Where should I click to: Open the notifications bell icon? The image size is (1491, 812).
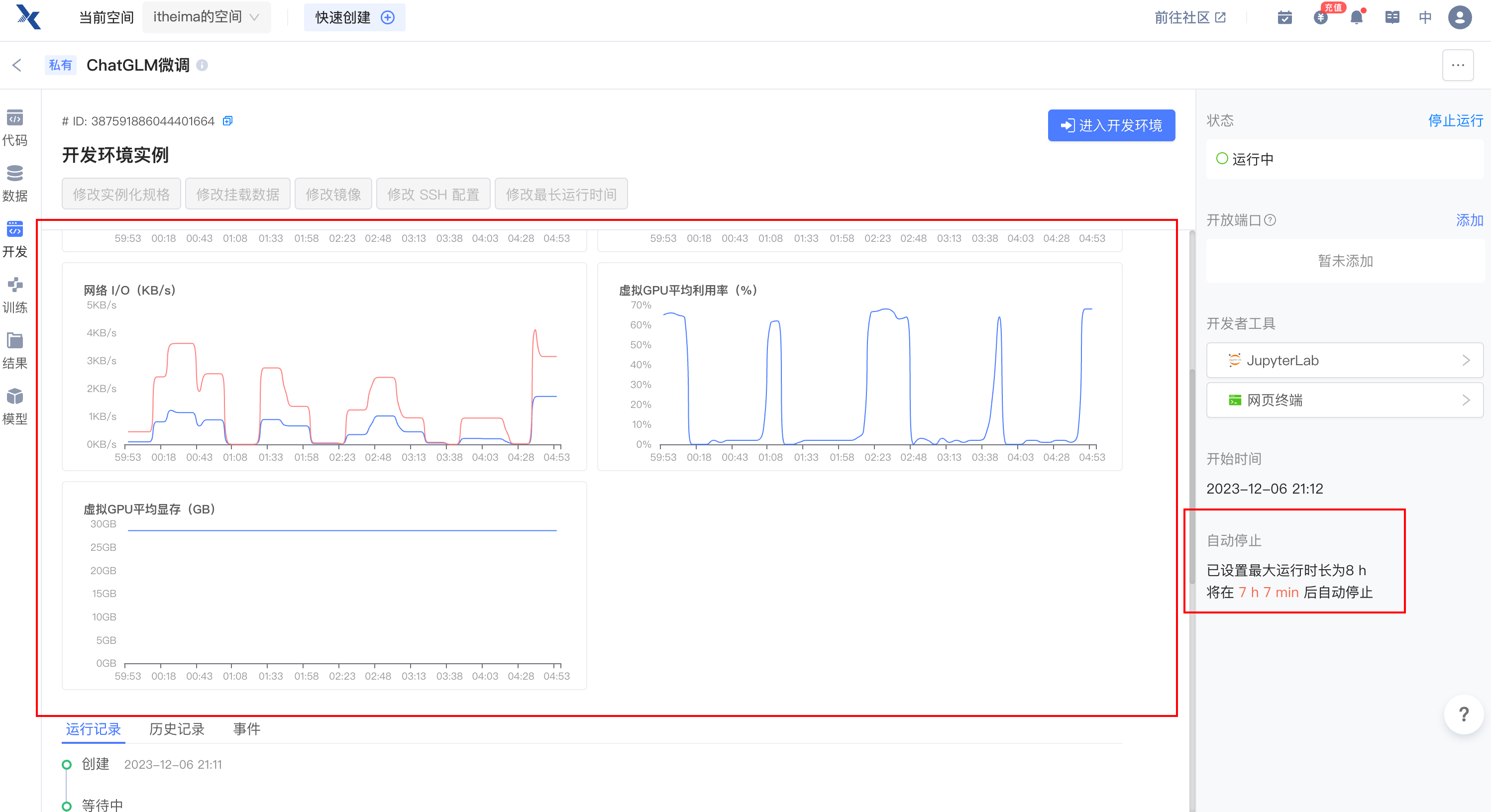pyautogui.click(x=1356, y=17)
